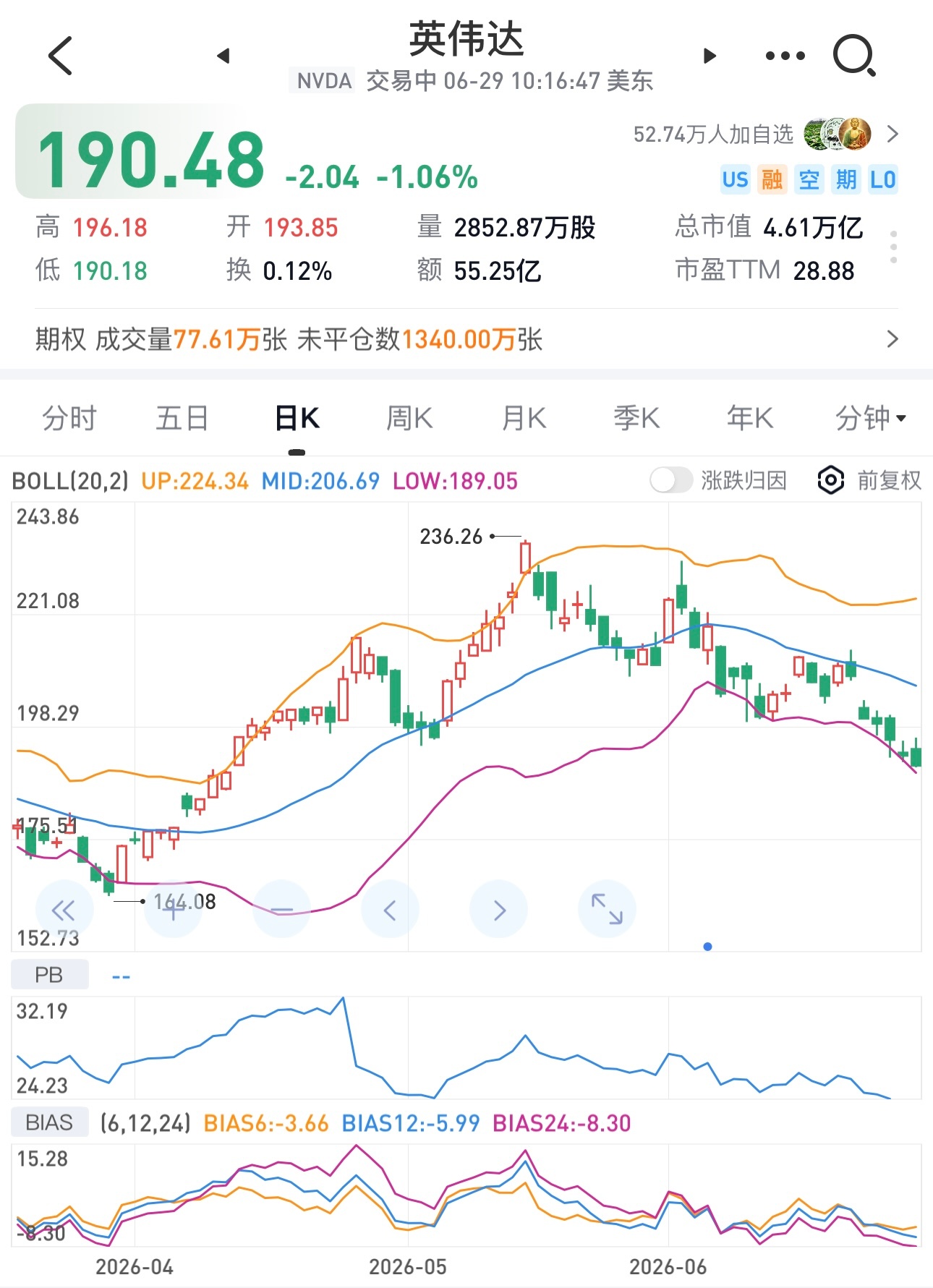Image resolution: width=933 pixels, height=1288 pixels.
Task: Select the 周K tab
Action: pos(409,418)
